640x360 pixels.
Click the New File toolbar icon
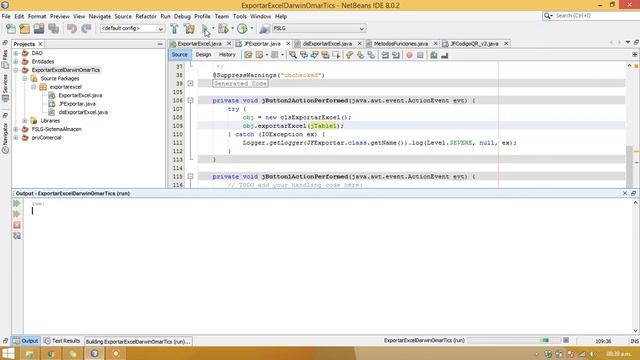tap(11, 29)
